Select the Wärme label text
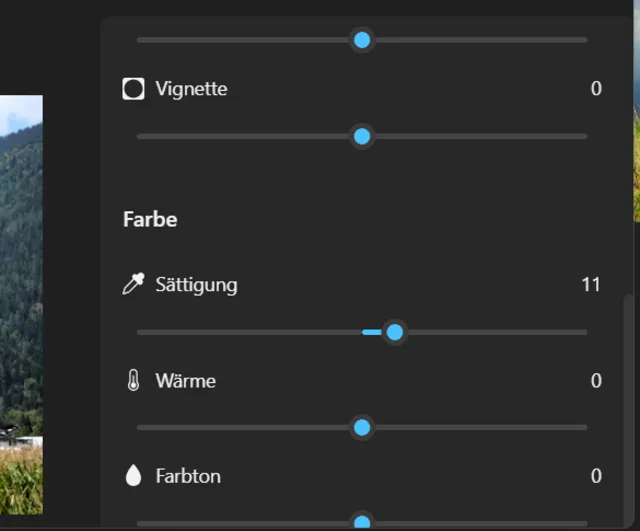640x531 pixels. (185, 381)
